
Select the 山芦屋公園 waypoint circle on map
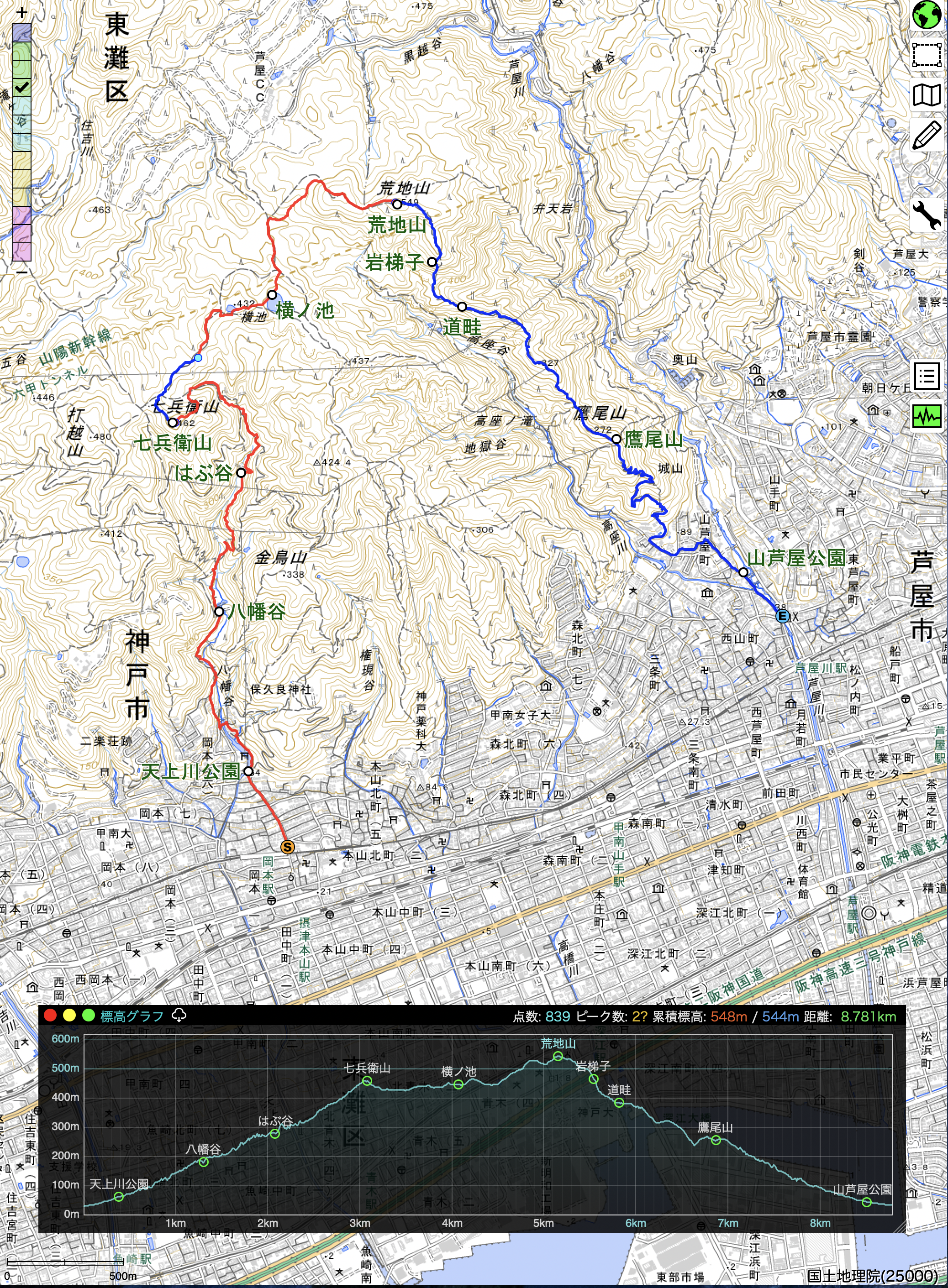tap(743, 572)
